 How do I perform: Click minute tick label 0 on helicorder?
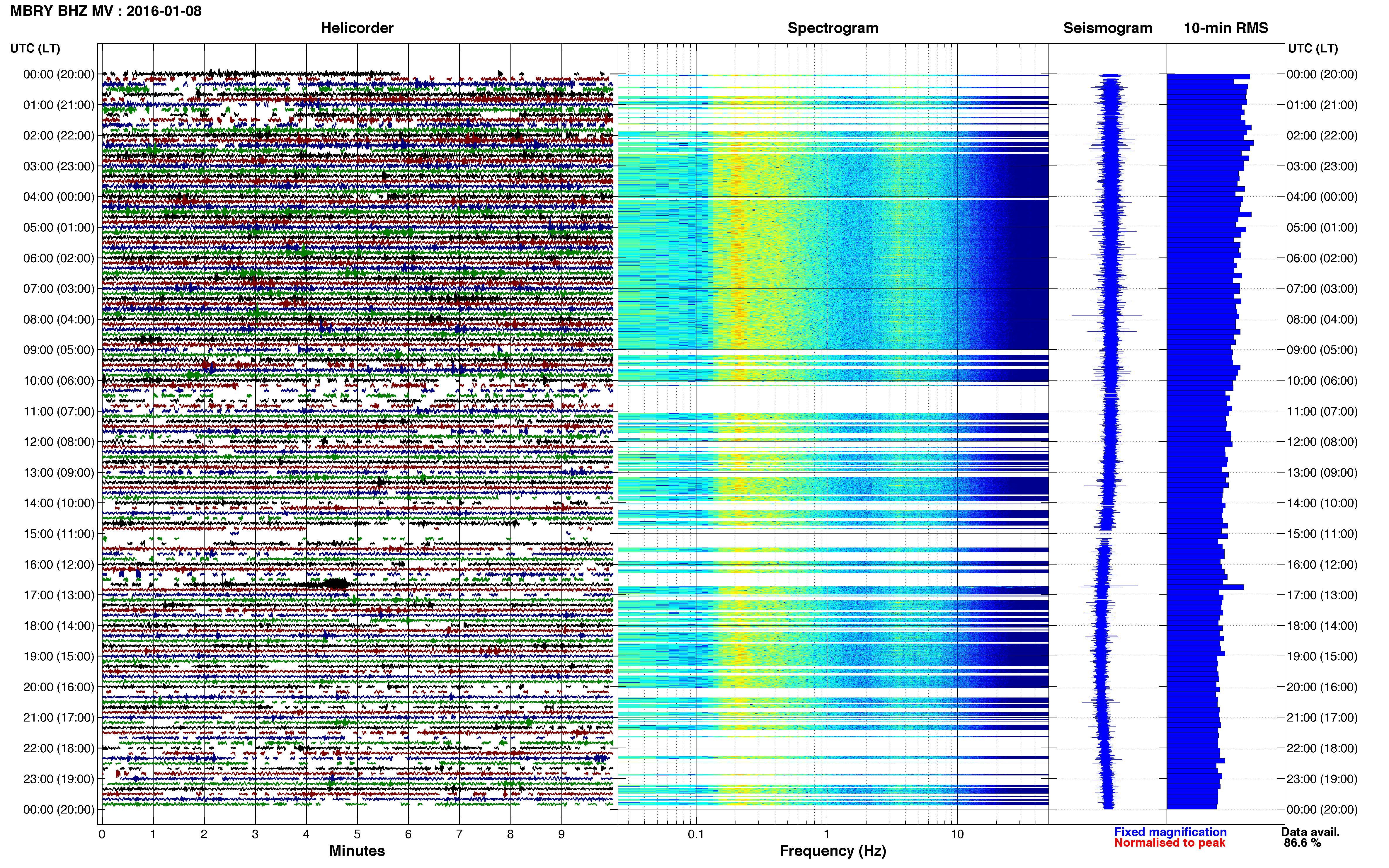pyautogui.click(x=102, y=834)
